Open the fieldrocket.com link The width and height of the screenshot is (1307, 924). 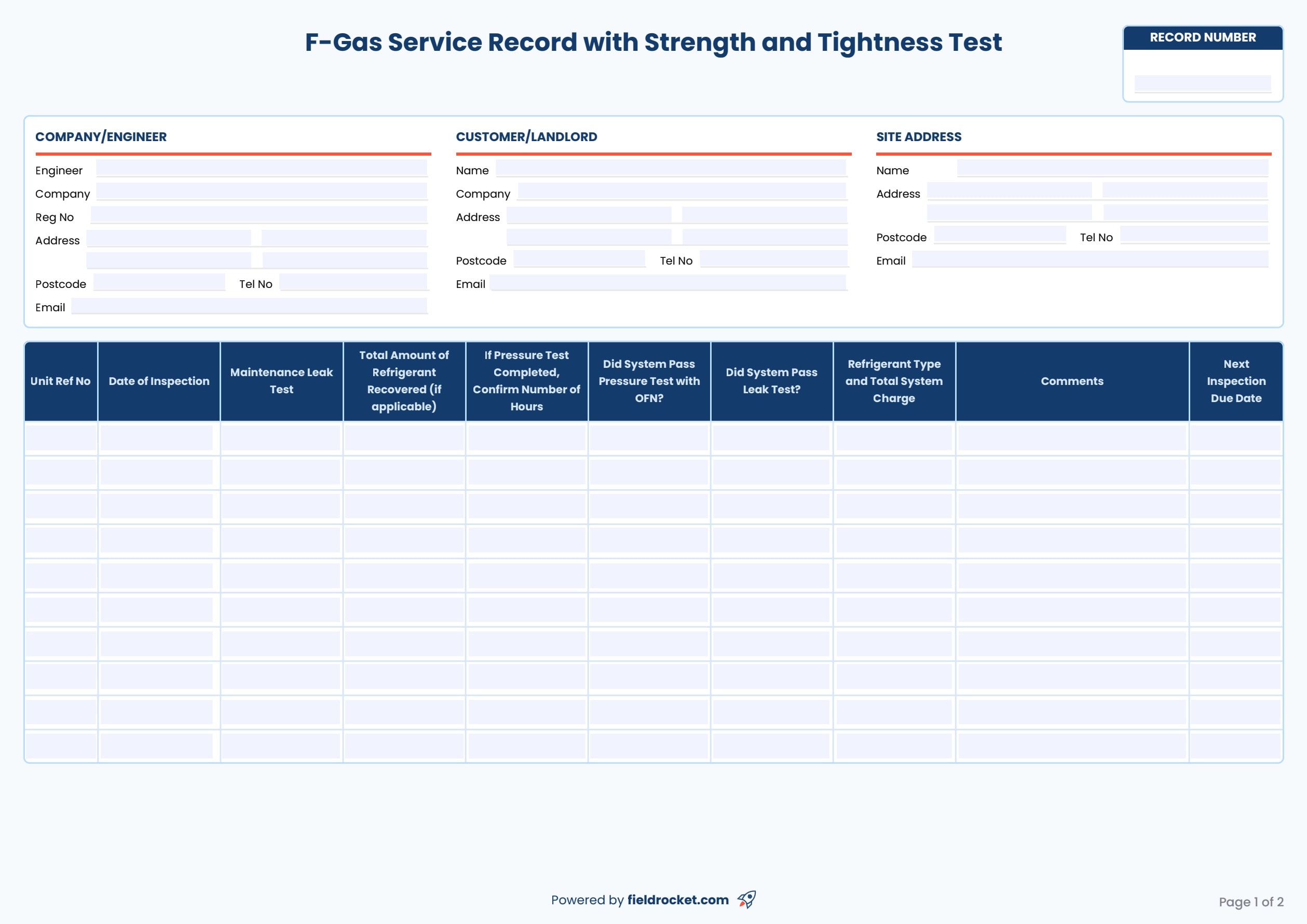[x=677, y=900]
